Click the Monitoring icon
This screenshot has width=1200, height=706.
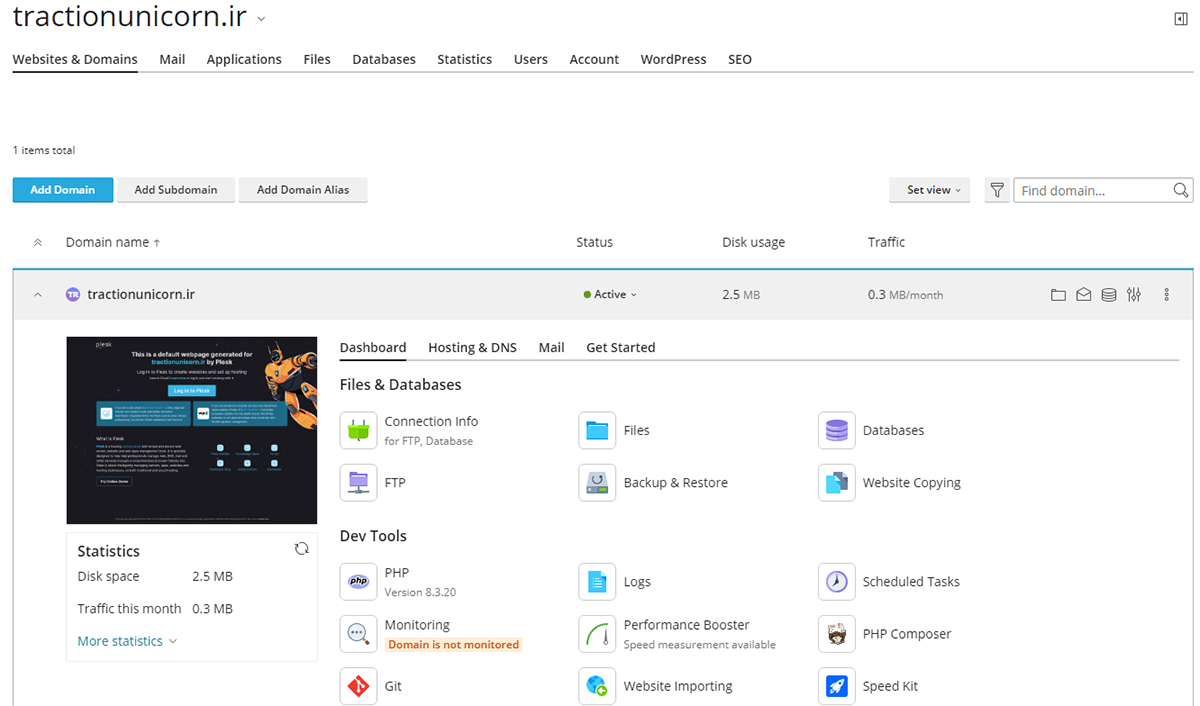point(358,634)
